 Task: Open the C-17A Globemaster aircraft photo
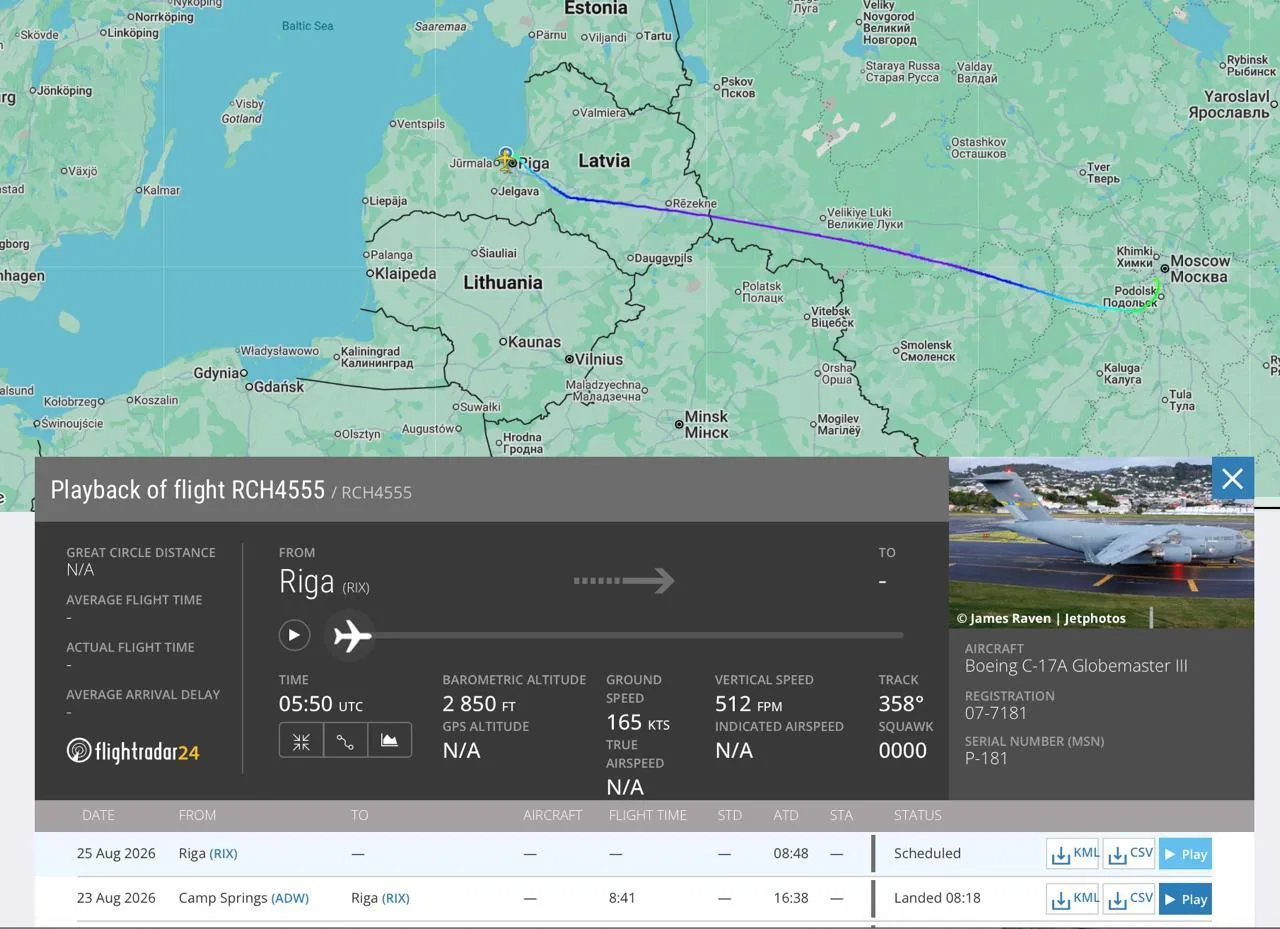1101,543
